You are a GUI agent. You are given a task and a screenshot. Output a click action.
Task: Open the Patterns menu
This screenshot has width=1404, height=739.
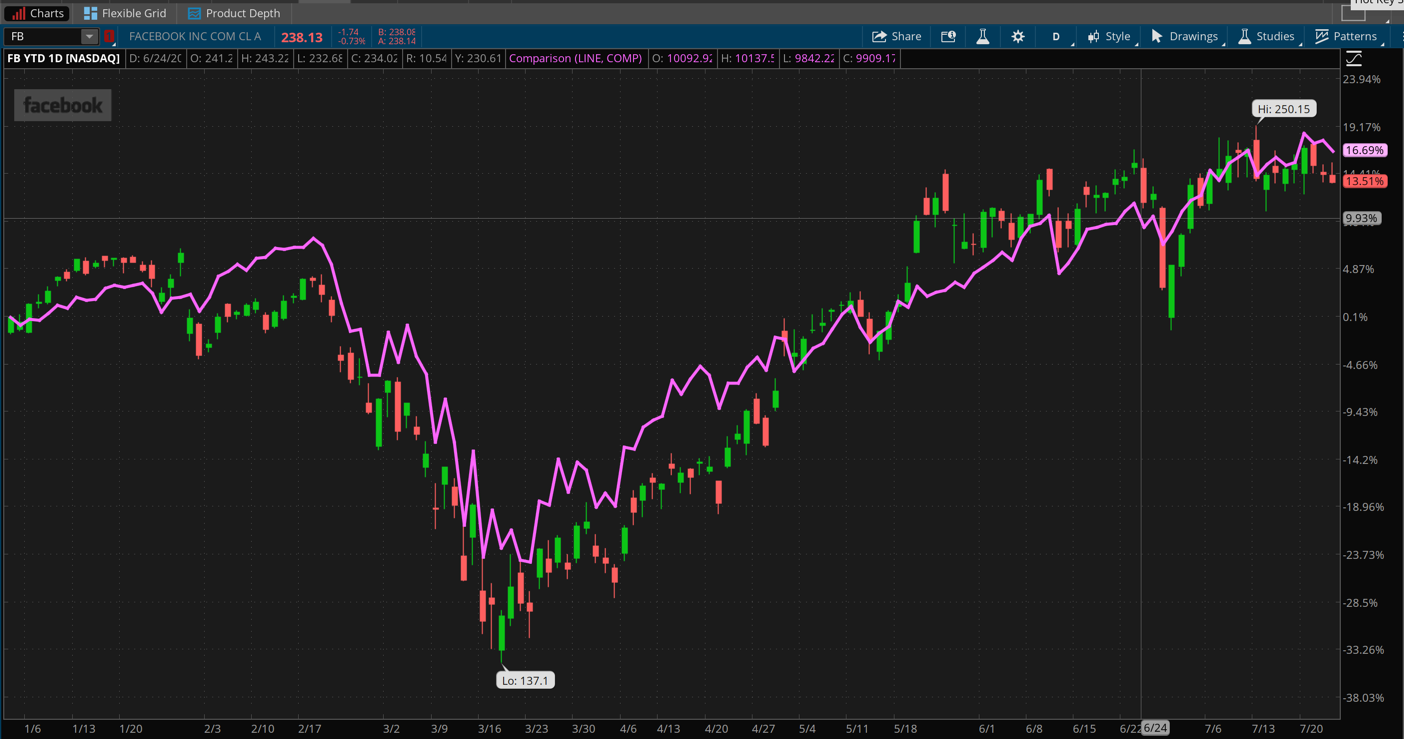pos(1346,36)
